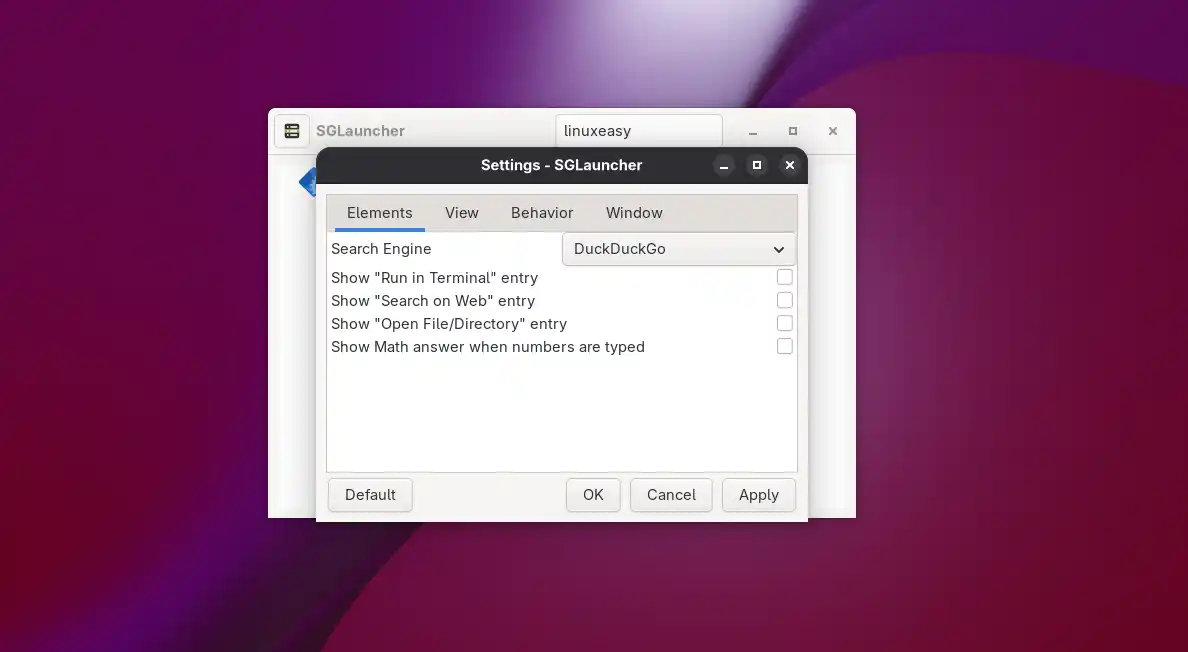This screenshot has width=1188, height=652.
Task: Click the "Show Math answer when numbers are typed" text
Action: pos(488,347)
